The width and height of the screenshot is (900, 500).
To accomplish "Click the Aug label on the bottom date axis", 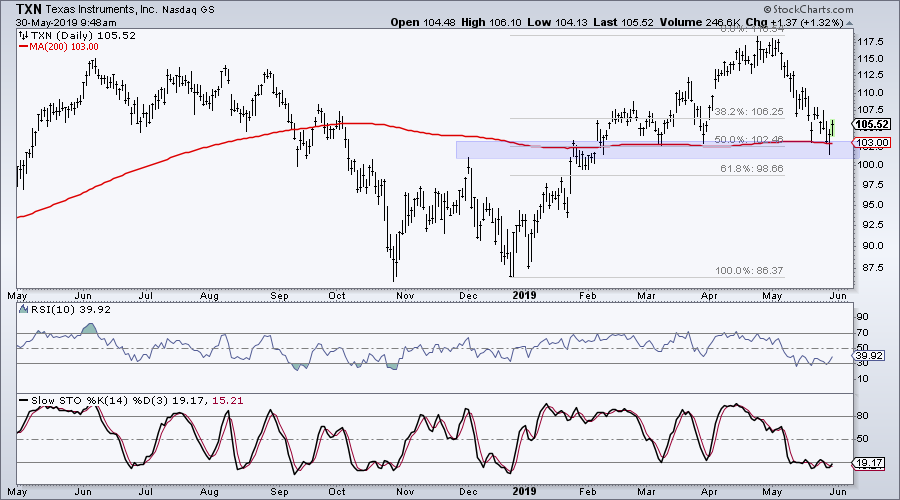I will [x=210, y=492].
